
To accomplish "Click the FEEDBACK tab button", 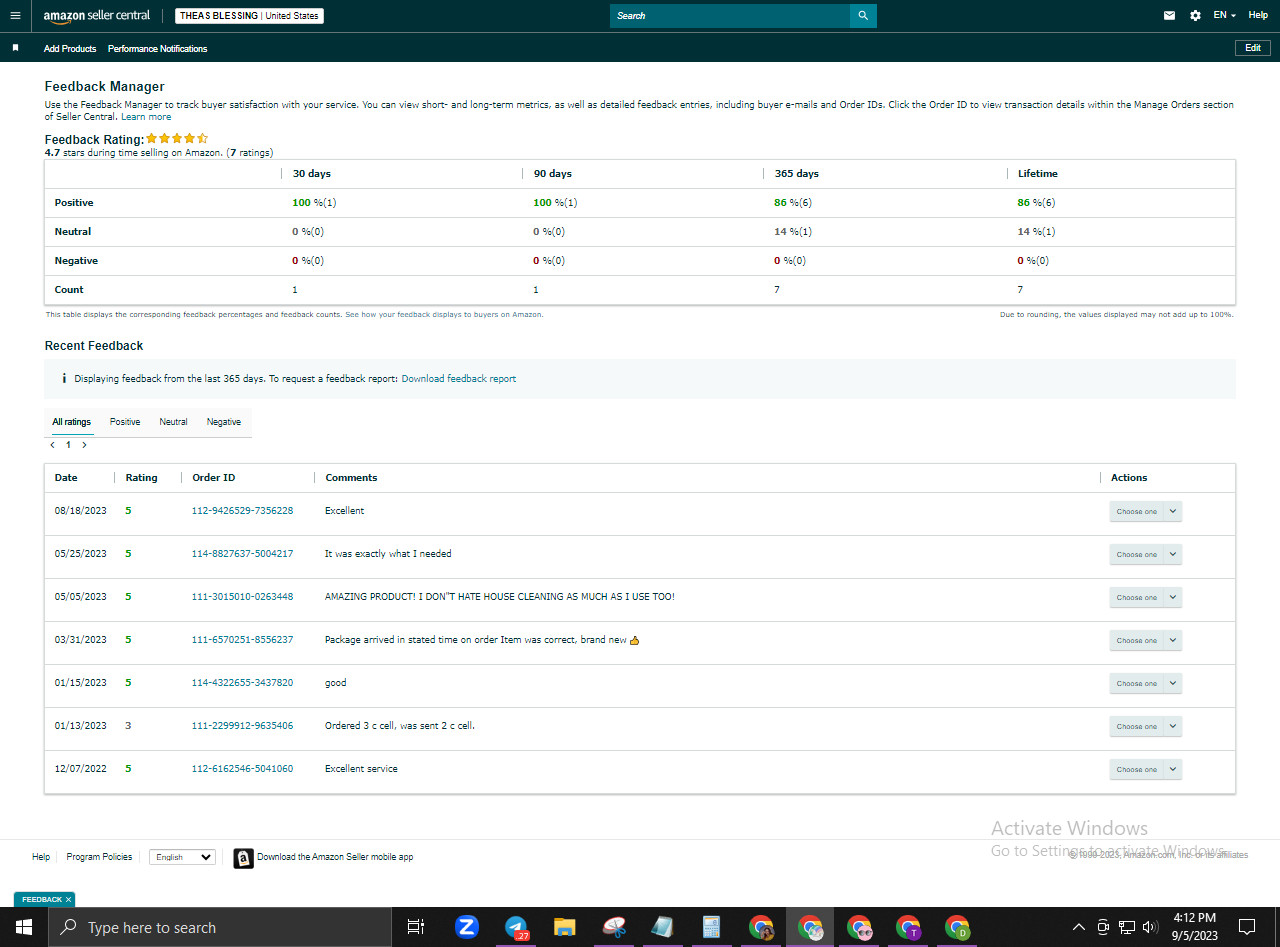I will click(42, 900).
